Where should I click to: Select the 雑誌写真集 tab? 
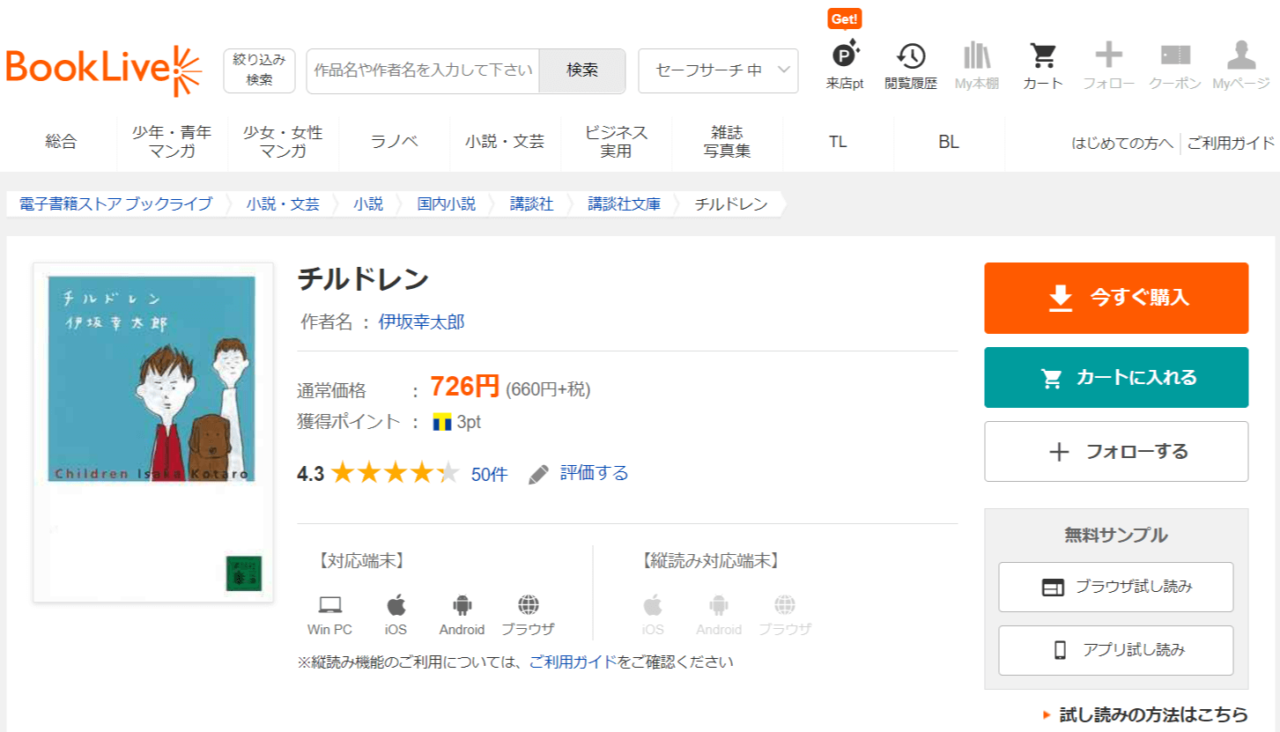[x=727, y=142]
